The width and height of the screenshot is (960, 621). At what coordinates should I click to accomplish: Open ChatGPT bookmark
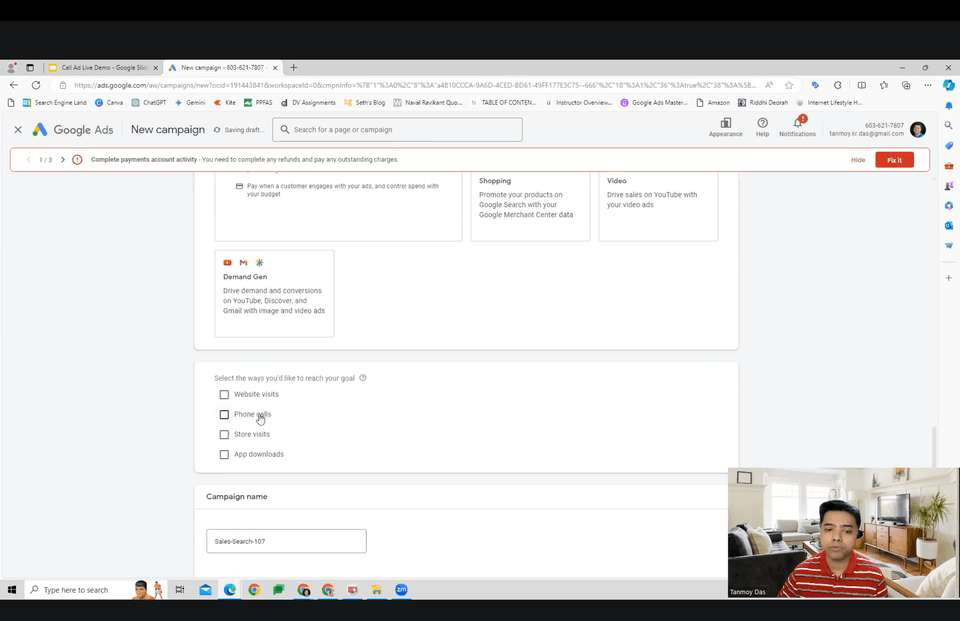(x=149, y=103)
